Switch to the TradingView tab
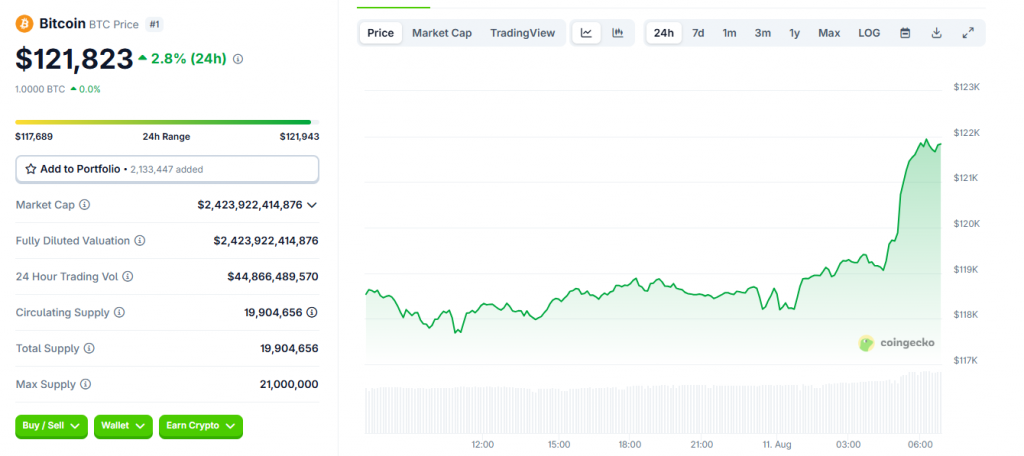The image size is (1024, 456). [x=522, y=33]
